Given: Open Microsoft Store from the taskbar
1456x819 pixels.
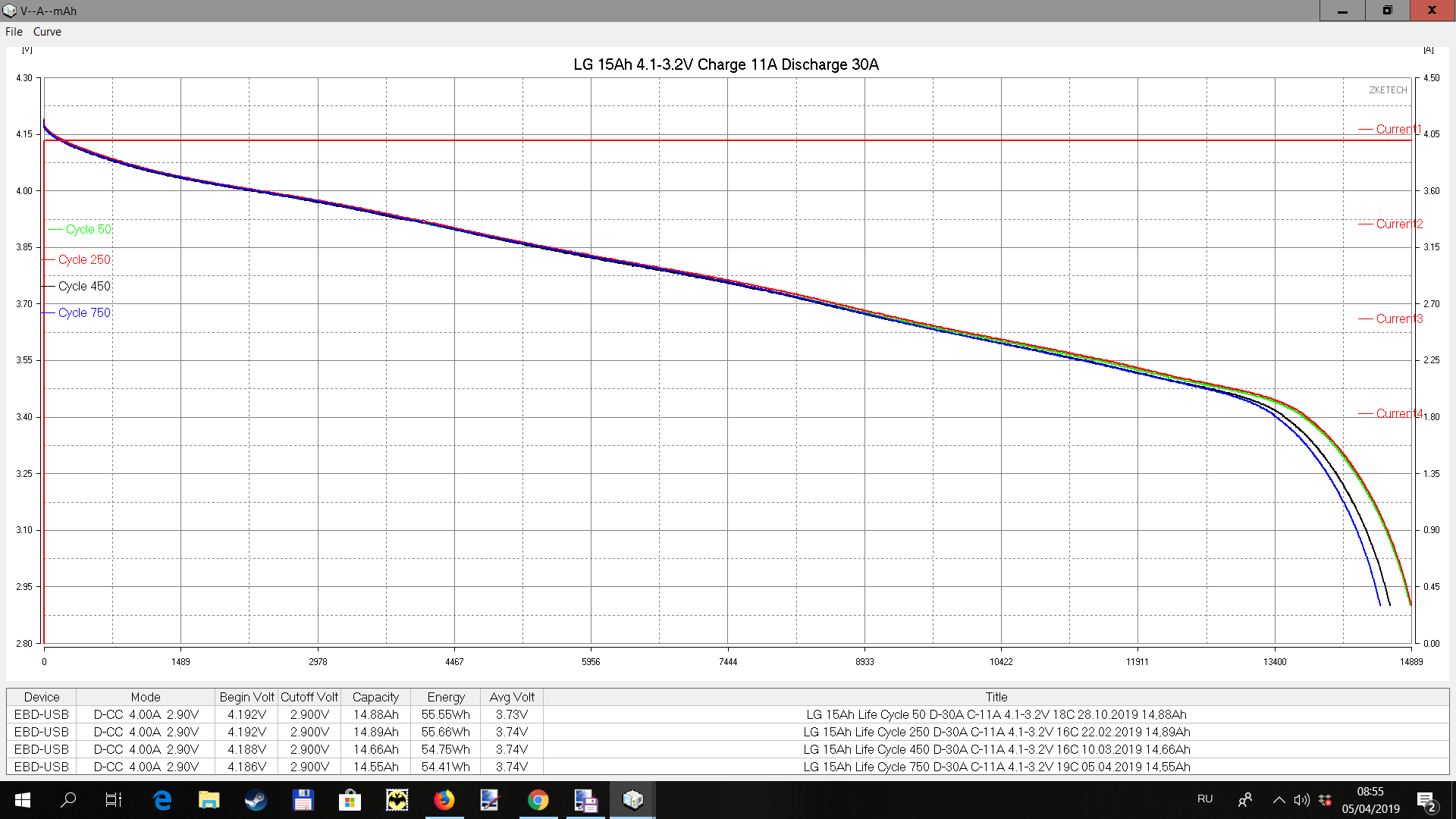Looking at the screenshot, I should (350, 800).
